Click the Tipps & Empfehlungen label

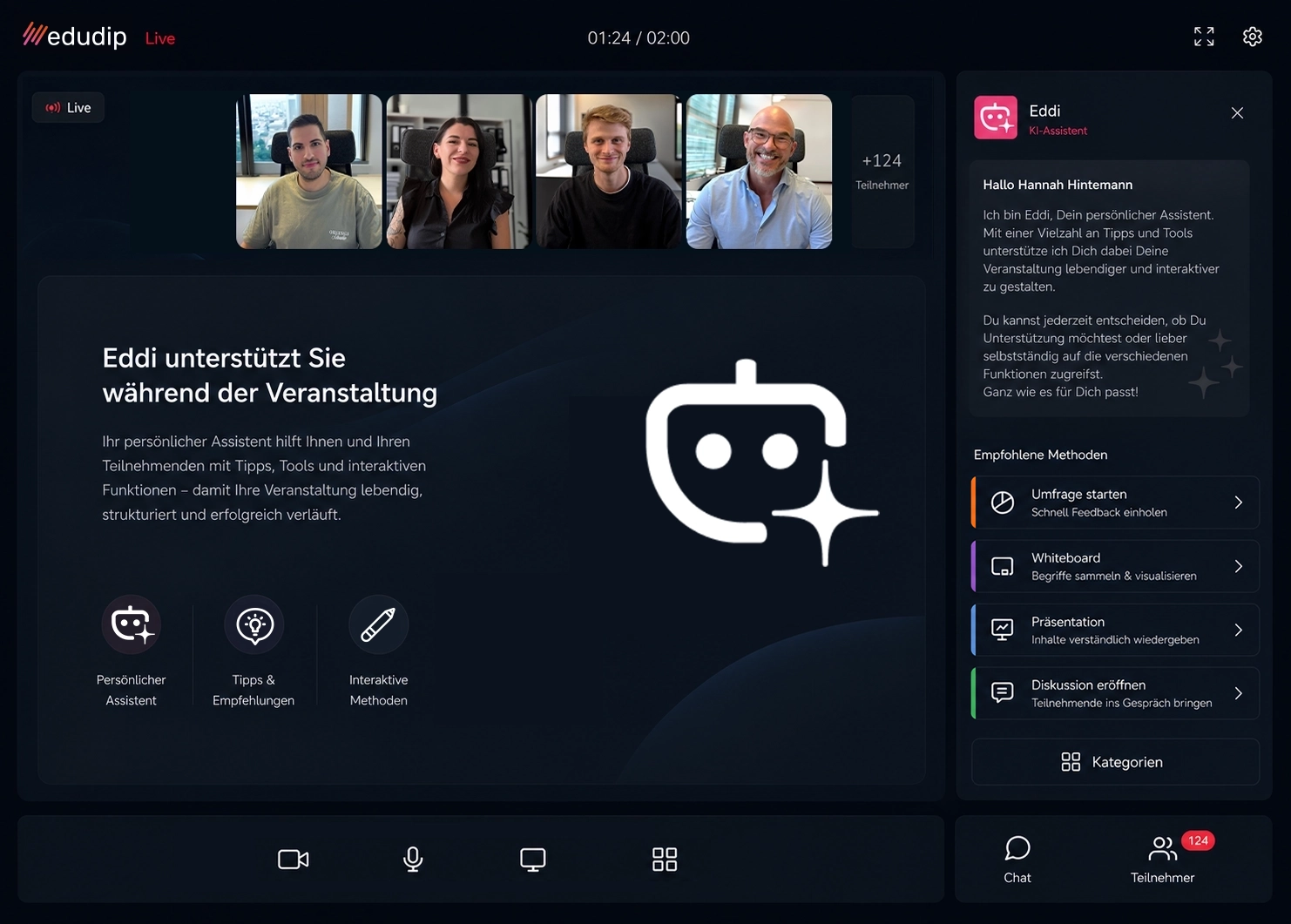(x=253, y=690)
